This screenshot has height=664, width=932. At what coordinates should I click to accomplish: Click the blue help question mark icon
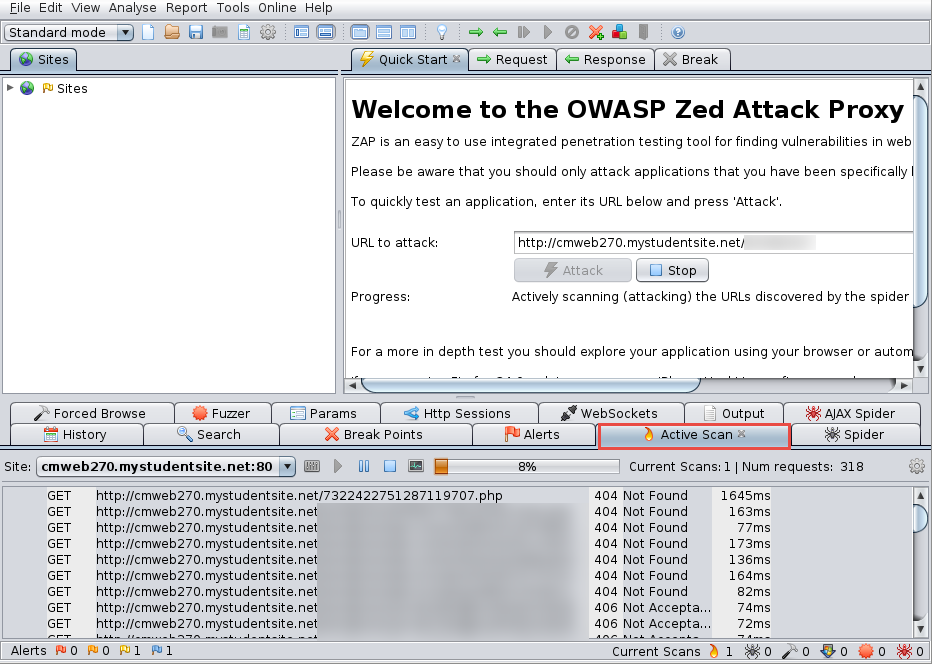coord(678,32)
